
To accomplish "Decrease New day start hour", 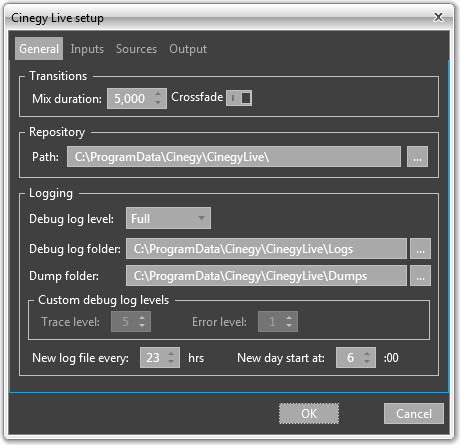I will point(367,362).
